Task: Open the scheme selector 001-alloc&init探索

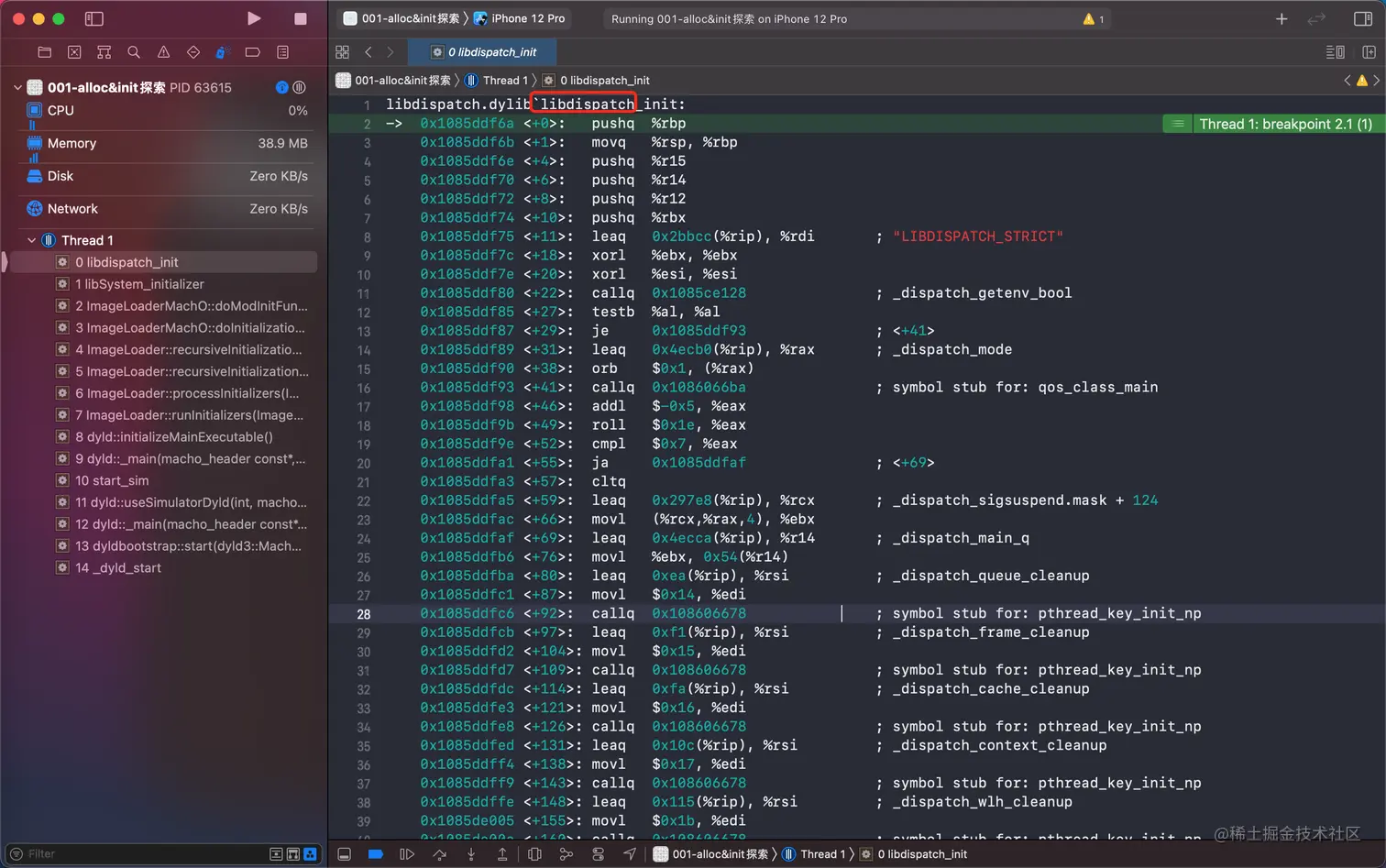Action: click(x=401, y=18)
